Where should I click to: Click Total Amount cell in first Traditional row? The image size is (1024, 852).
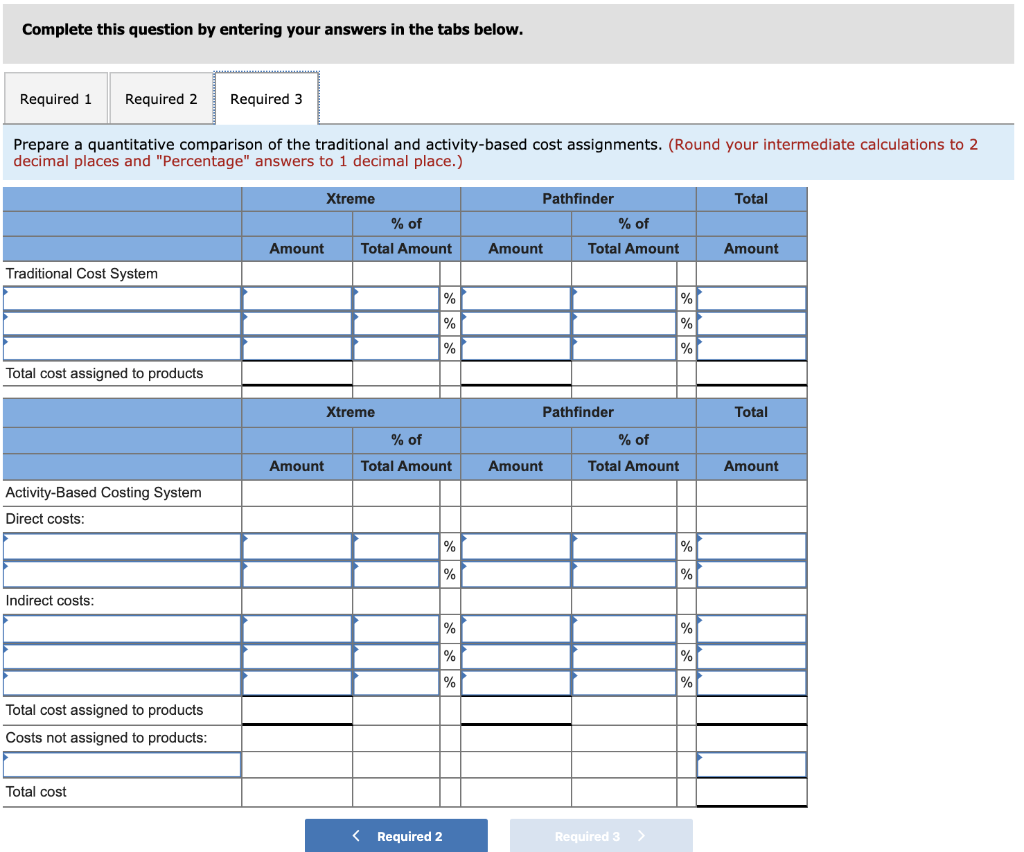751,298
